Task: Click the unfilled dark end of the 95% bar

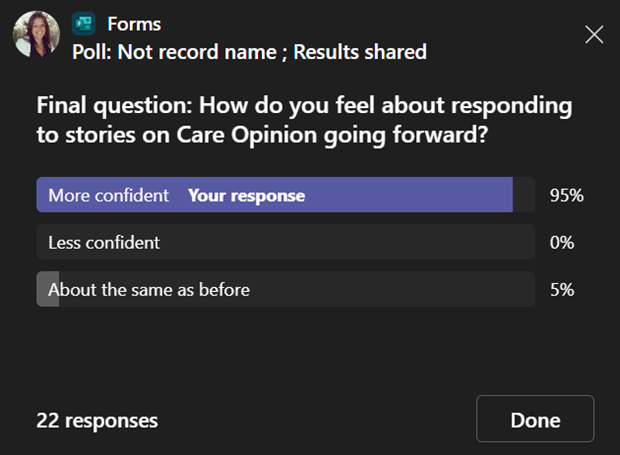Action: [524, 194]
